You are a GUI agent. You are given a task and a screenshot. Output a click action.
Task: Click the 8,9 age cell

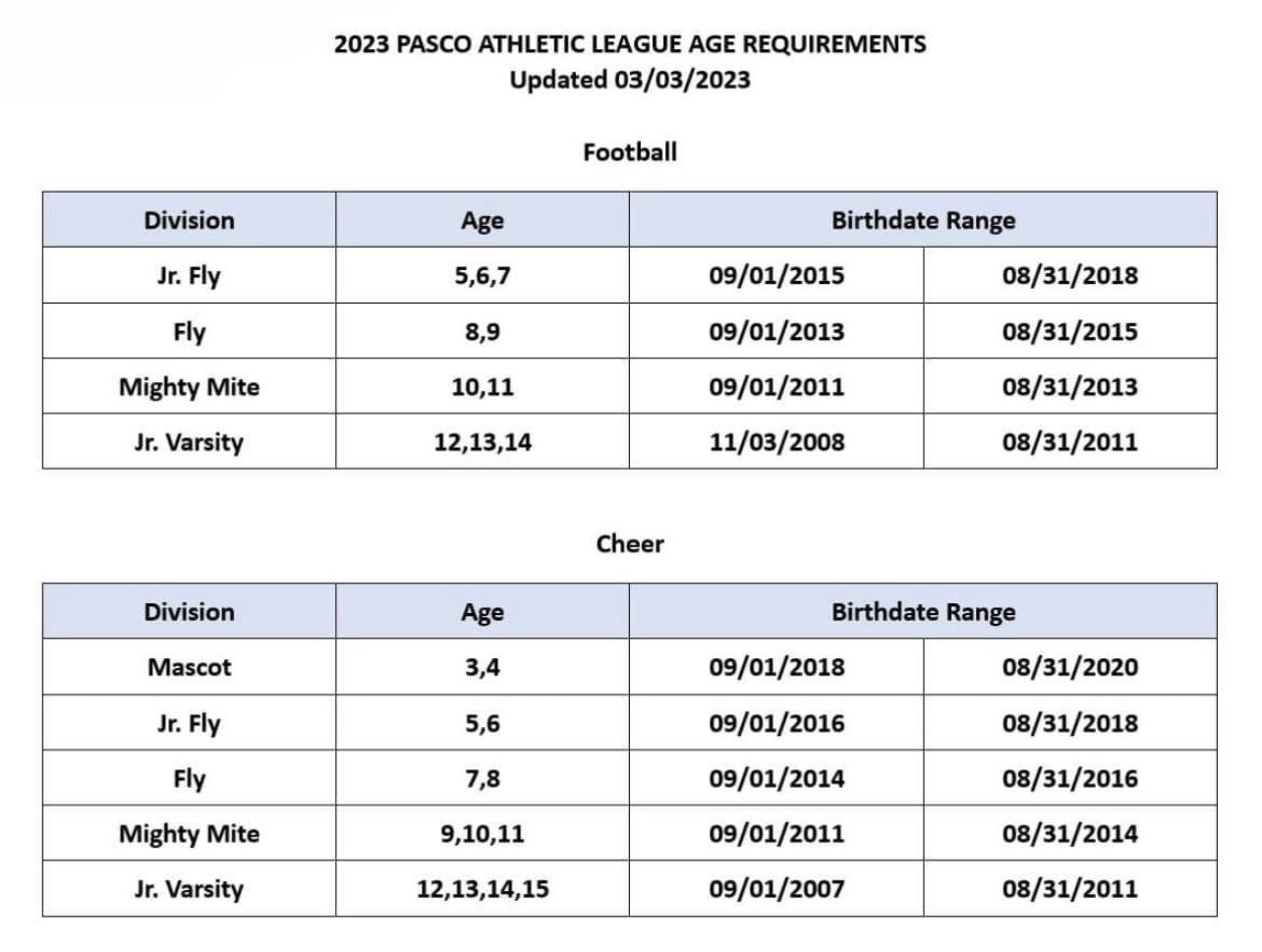pyautogui.click(x=483, y=331)
